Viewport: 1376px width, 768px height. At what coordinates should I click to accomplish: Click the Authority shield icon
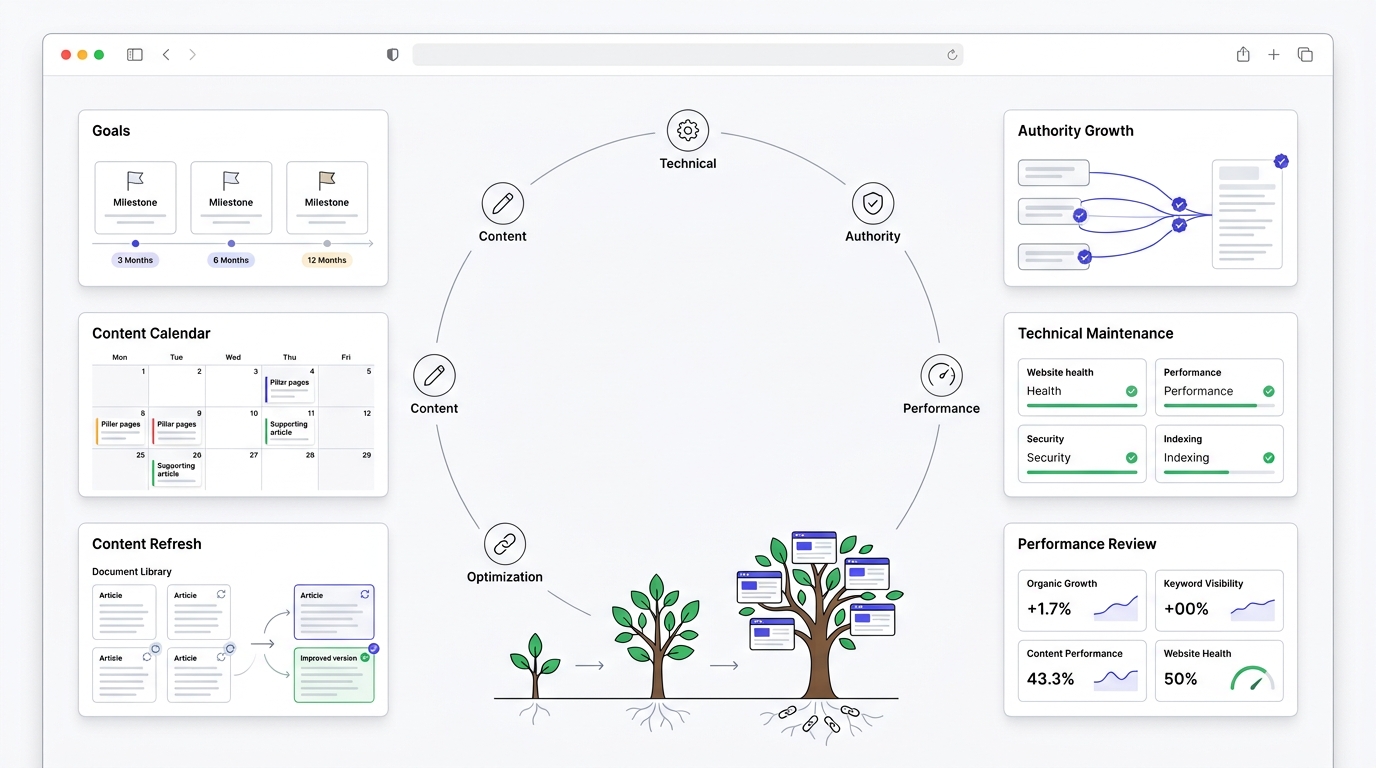point(873,204)
